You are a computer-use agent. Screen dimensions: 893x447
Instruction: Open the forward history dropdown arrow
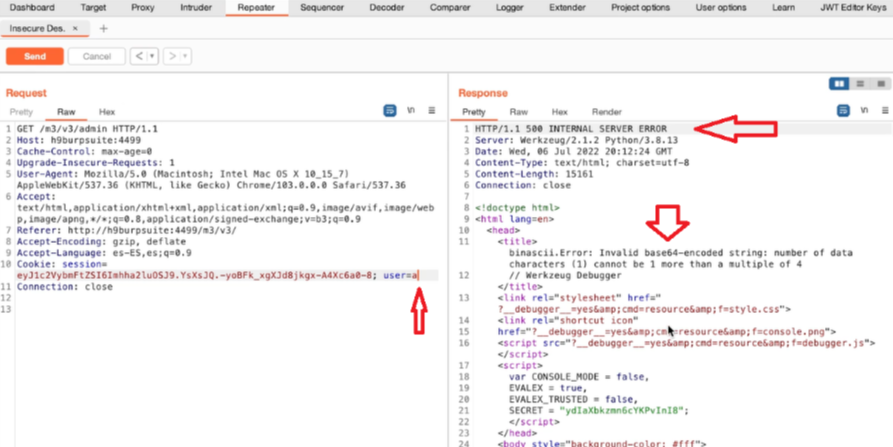(x=186, y=56)
